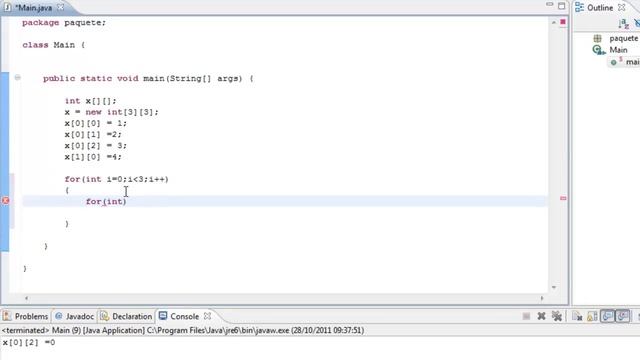Click the 'x[0][2] = 3;' line
Screen dimensions: 640x360
(x=96, y=146)
